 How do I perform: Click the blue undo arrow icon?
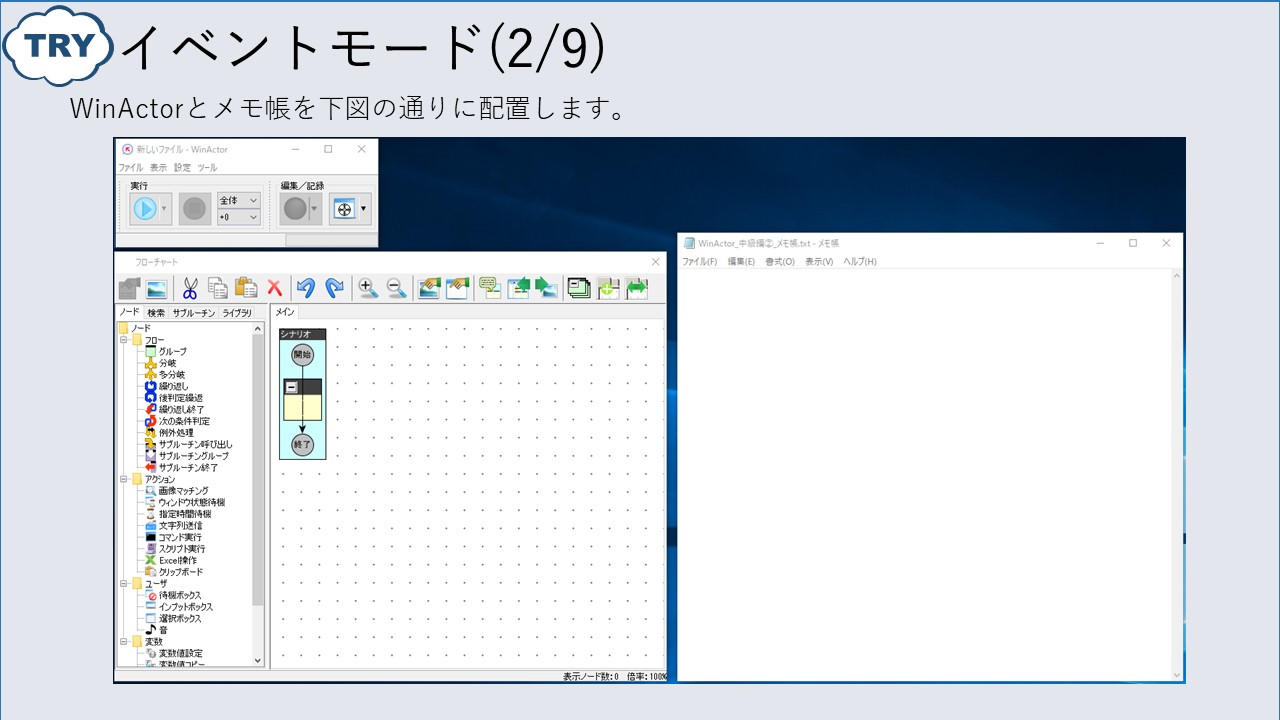(x=306, y=288)
